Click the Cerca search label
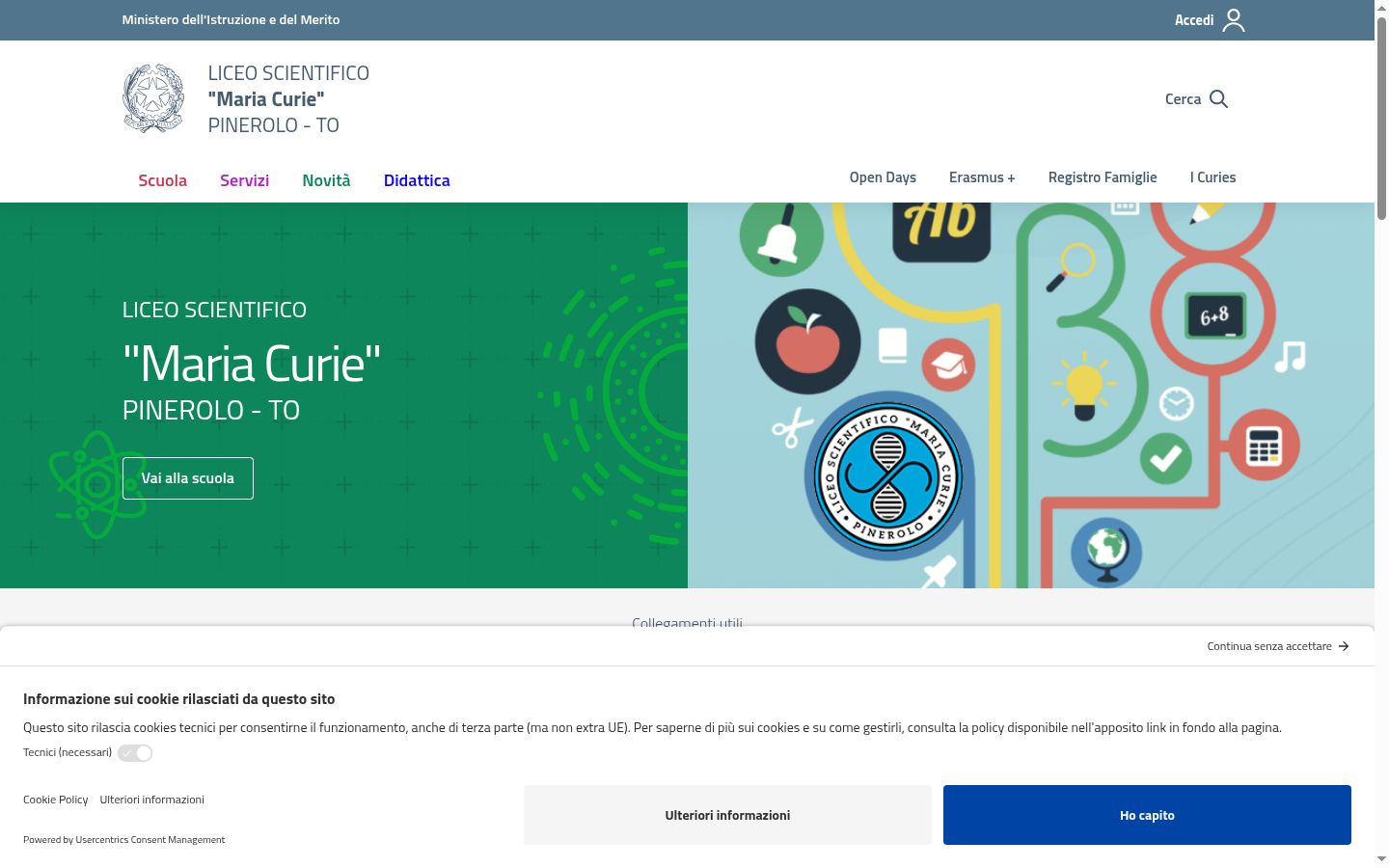The image size is (1389, 868). [x=1183, y=99]
